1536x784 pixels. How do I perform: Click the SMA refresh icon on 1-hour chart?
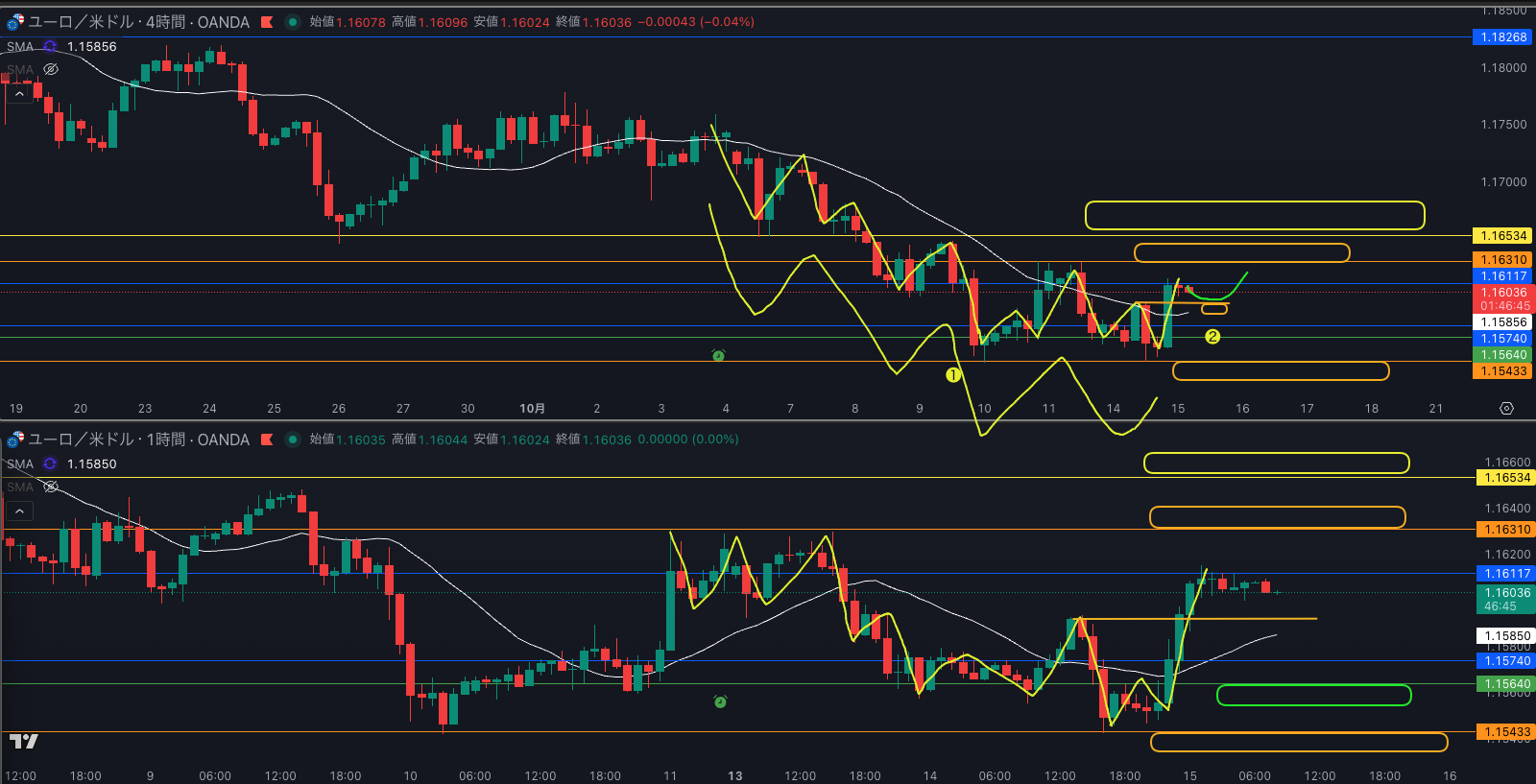[x=50, y=463]
